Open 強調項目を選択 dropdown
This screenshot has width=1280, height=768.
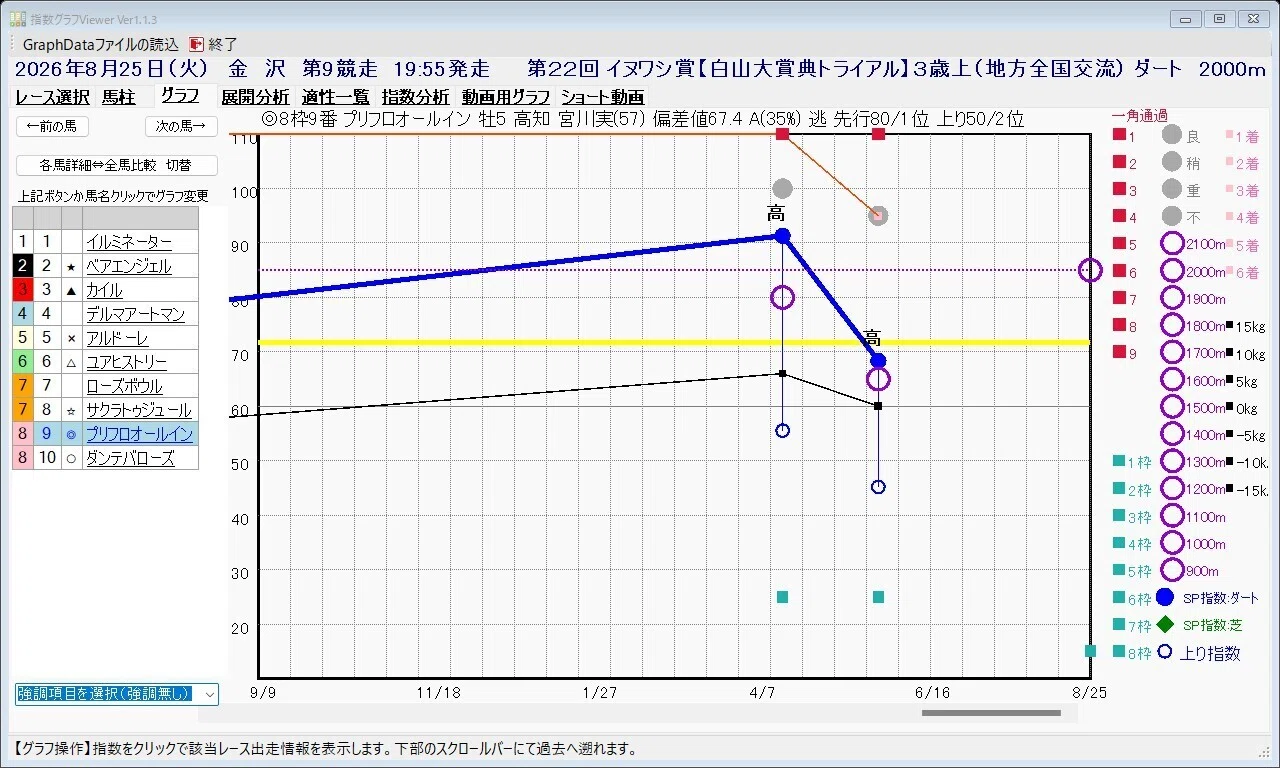click(x=116, y=694)
